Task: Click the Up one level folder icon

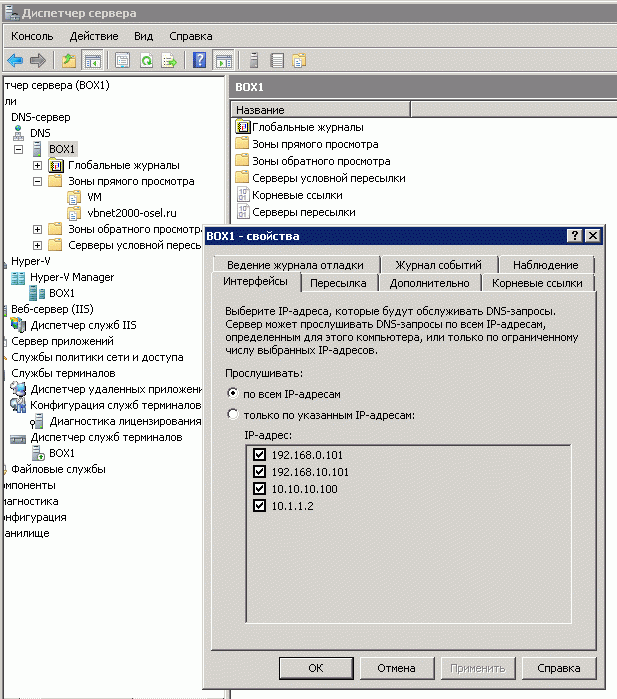Action: coord(69,60)
